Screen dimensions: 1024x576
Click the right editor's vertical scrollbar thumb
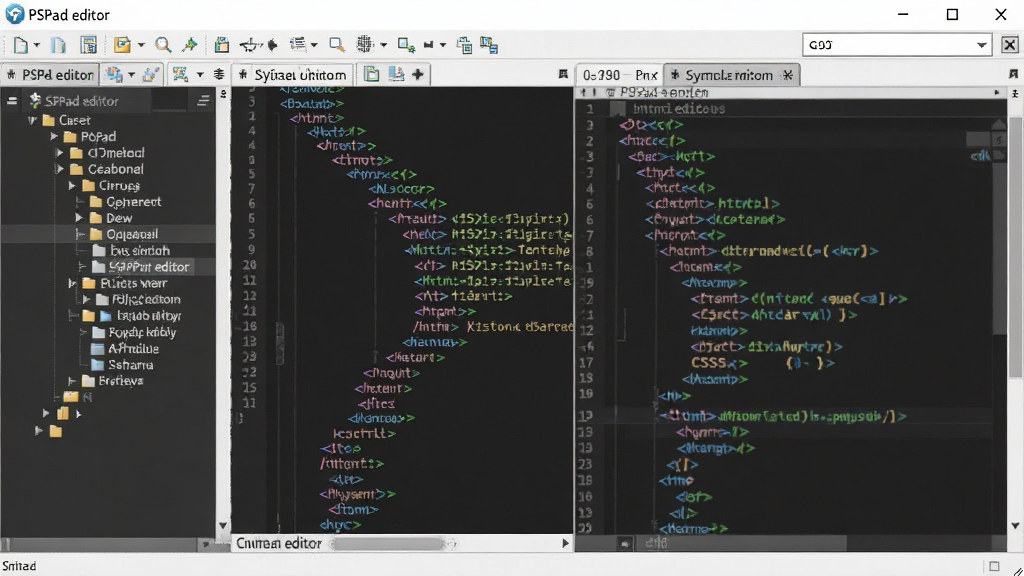[x=1014, y=248]
